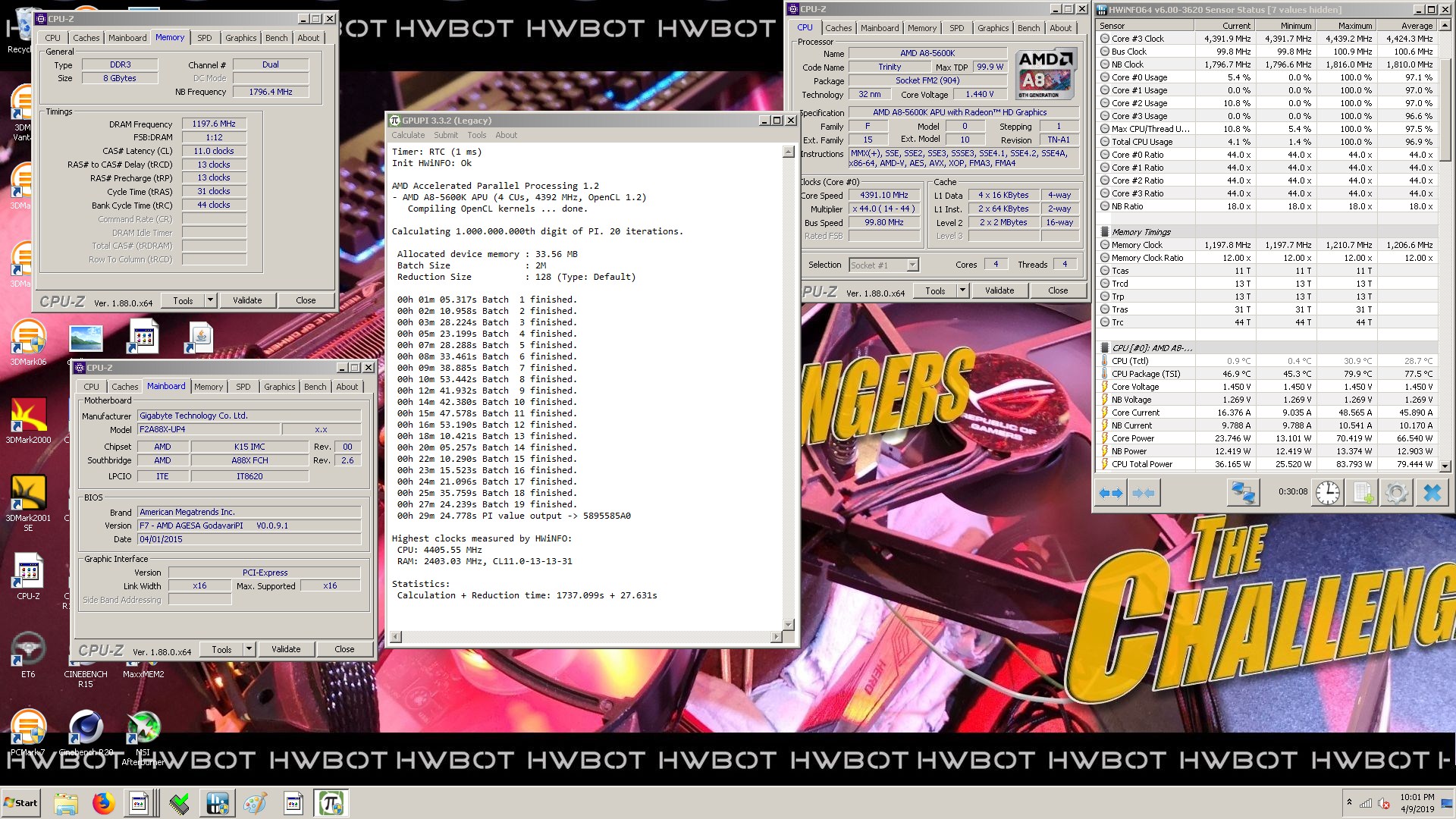
Task: Click DRAM Frequency value 1197.6 MHz
Action: click(x=214, y=124)
